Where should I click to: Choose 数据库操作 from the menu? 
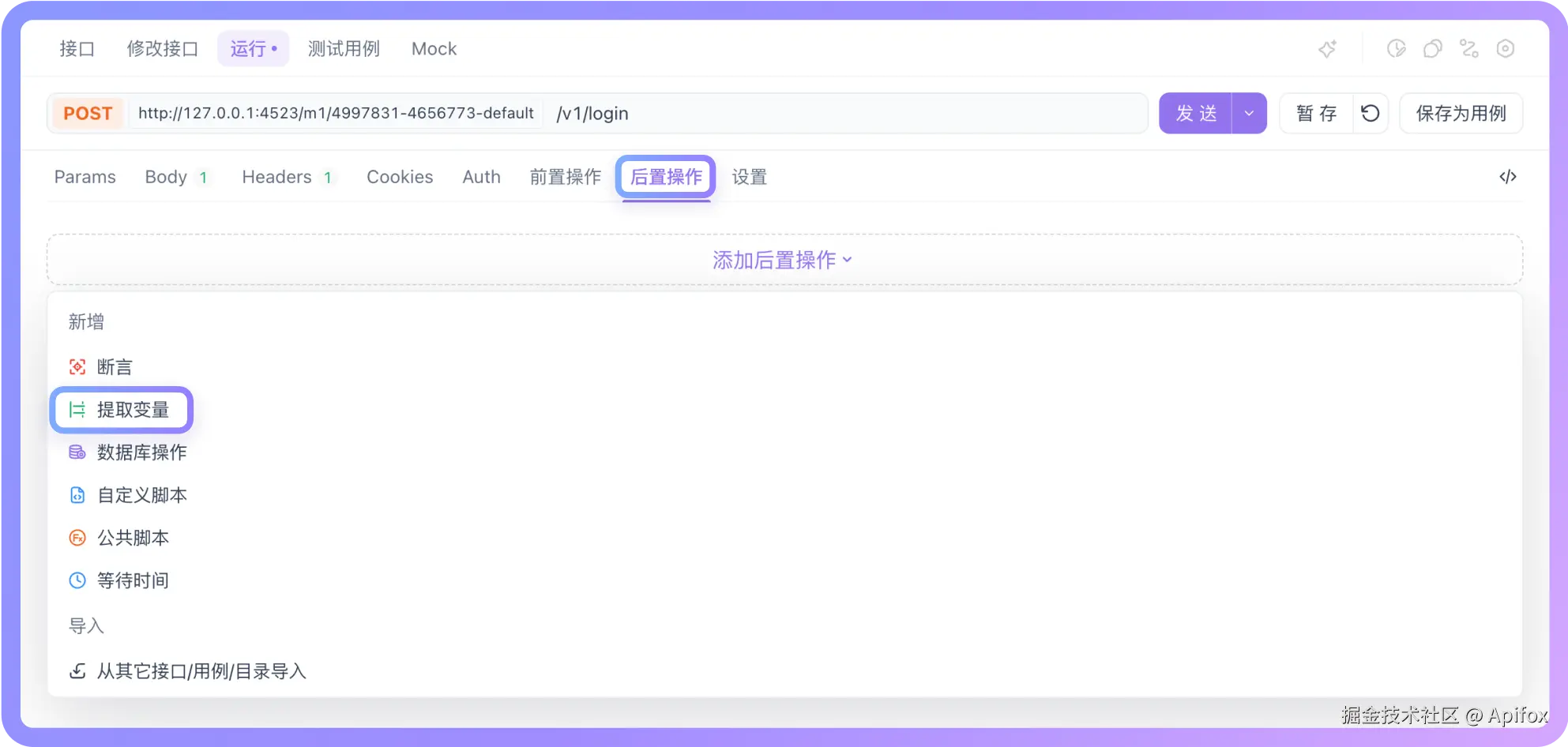(142, 452)
